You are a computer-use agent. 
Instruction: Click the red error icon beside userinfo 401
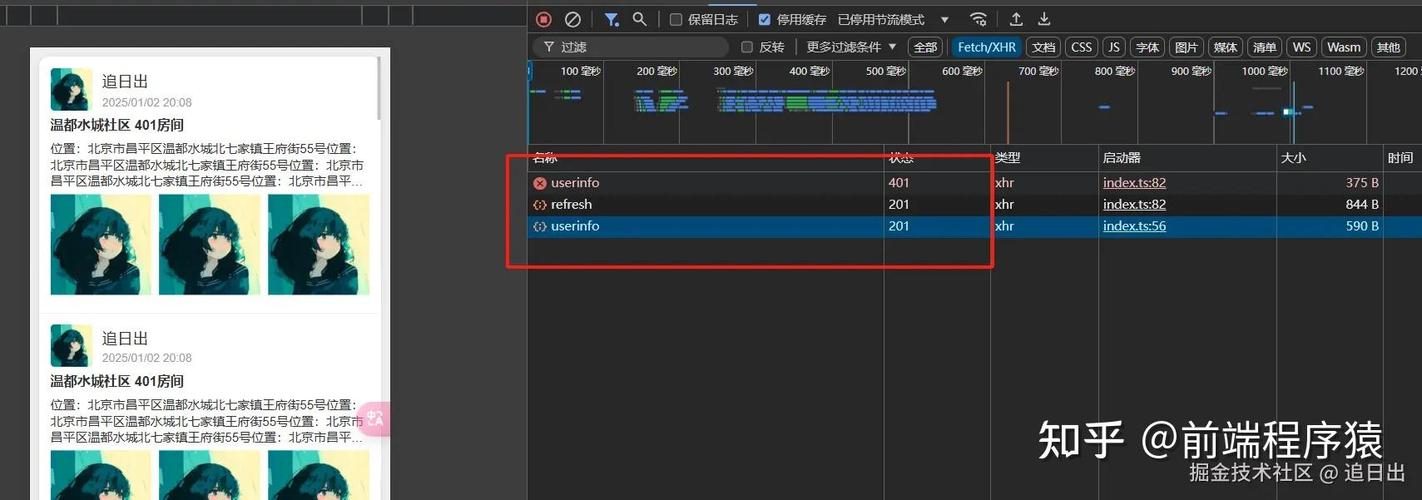540,183
